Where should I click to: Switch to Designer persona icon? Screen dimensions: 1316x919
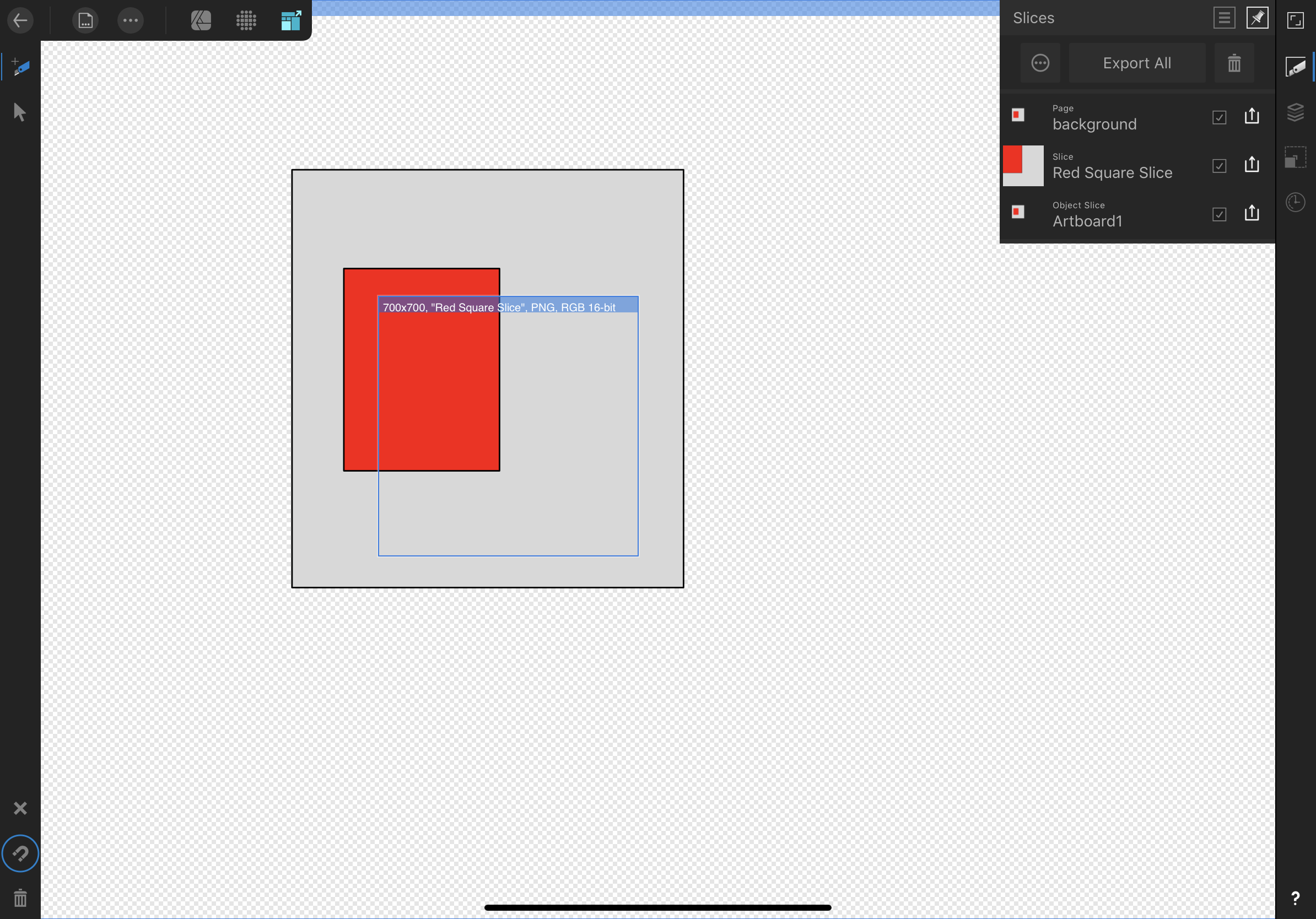[201, 20]
